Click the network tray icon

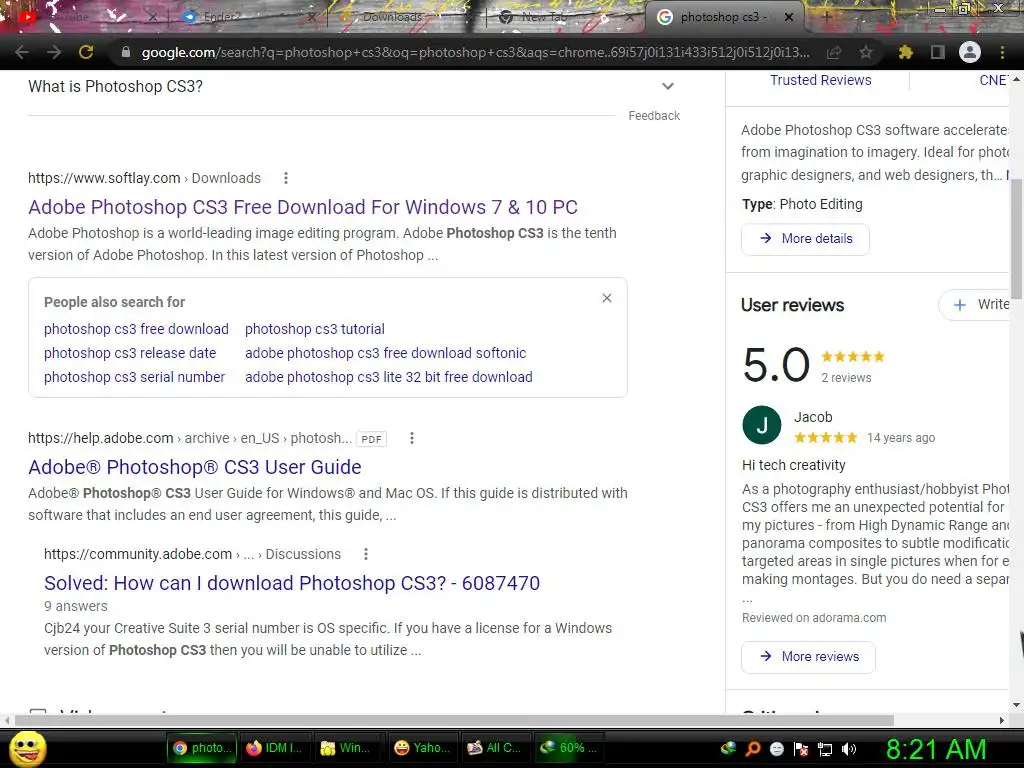(825, 749)
